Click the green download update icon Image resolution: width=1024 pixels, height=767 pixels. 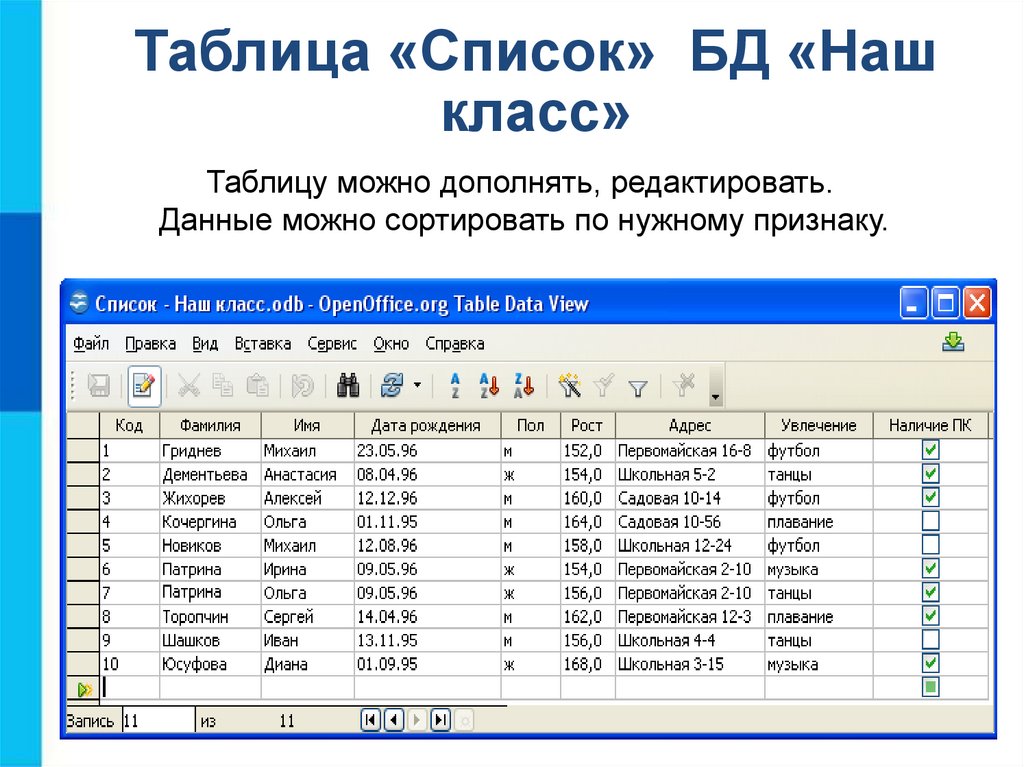pos(953,341)
